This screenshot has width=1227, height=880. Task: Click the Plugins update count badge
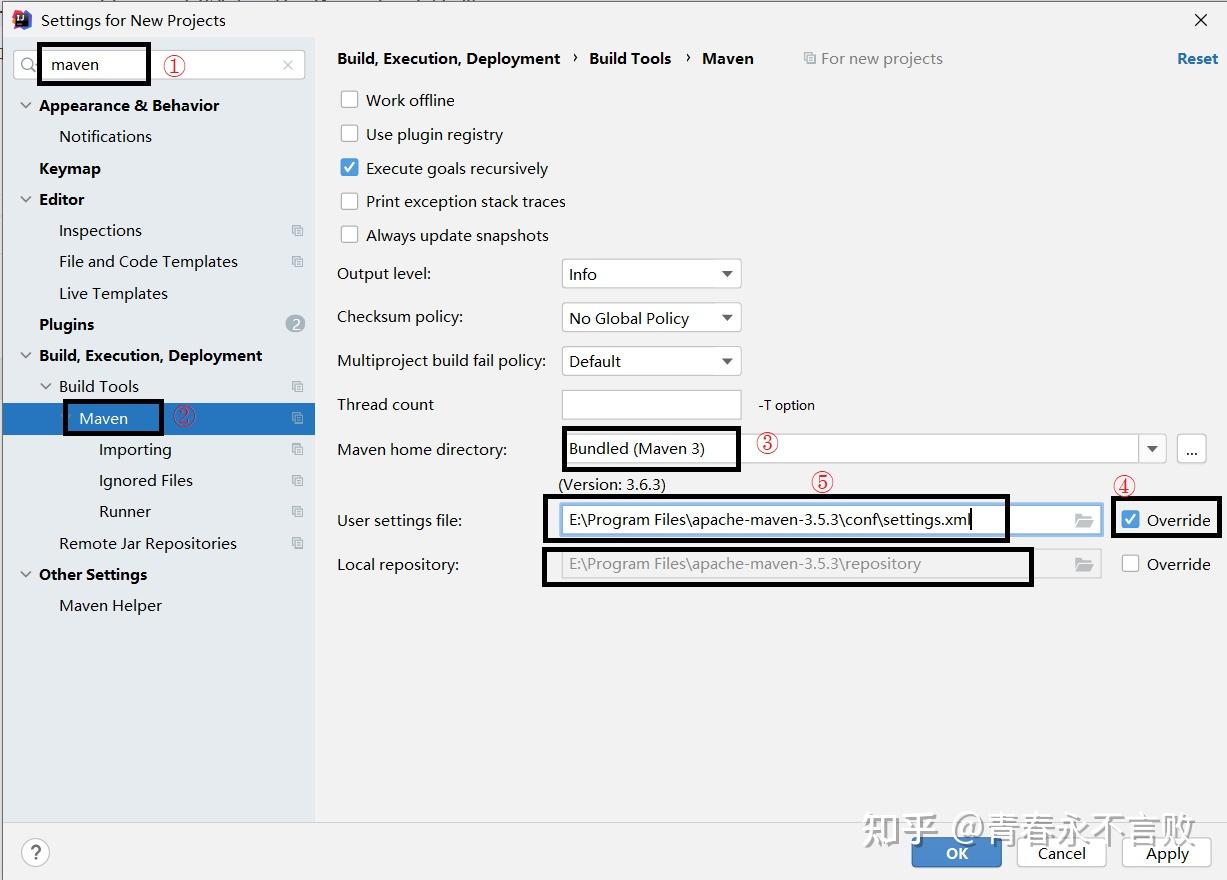pyautogui.click(x=295, y=324)
